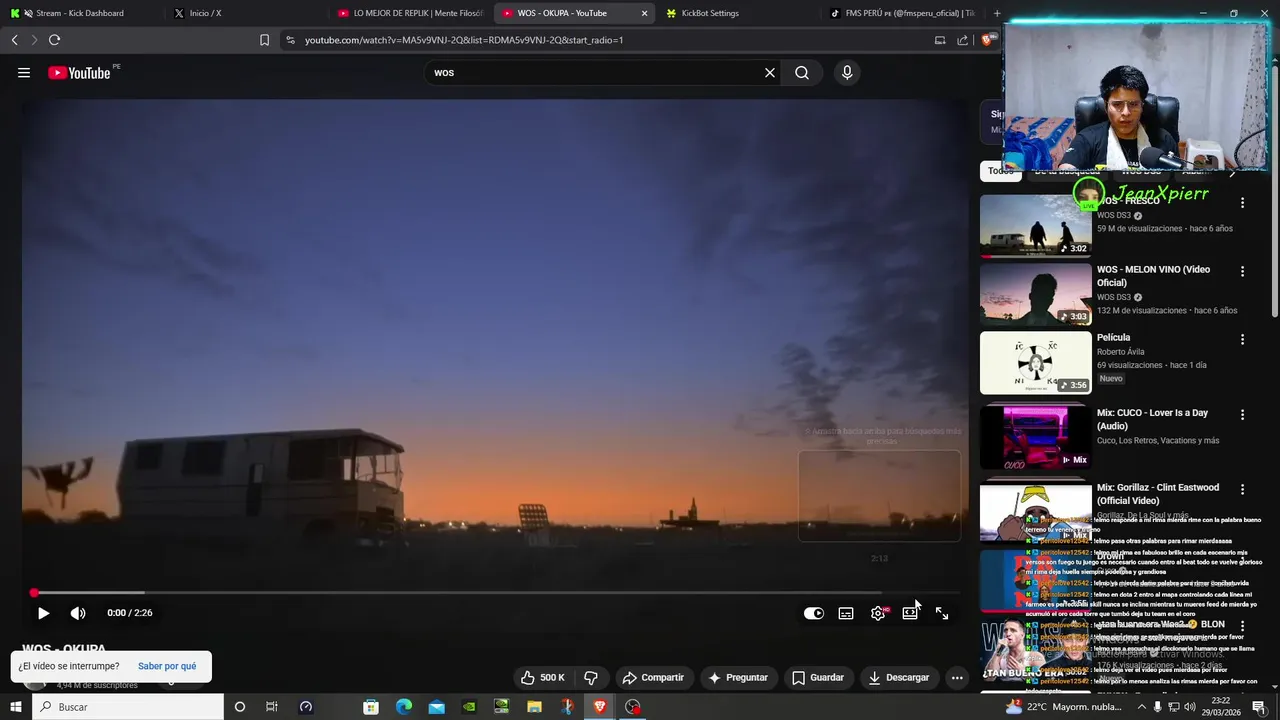The height and width of the screenshot is (720, 1280).
Task: Close the WOS - OKUPA browser tab
Action: tap(644, 13)
